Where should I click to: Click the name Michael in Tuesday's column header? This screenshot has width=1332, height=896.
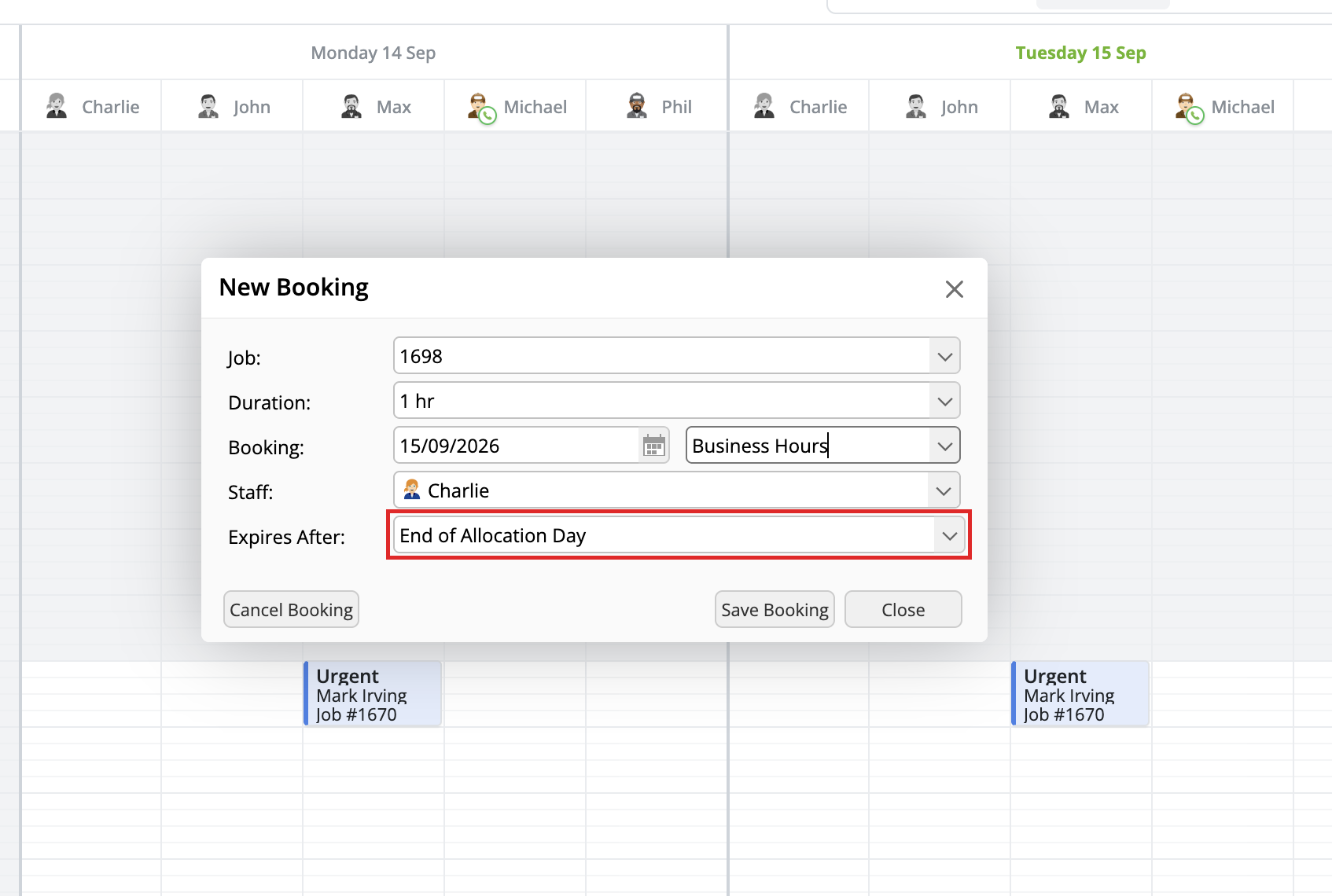[x=1242, y=107]
